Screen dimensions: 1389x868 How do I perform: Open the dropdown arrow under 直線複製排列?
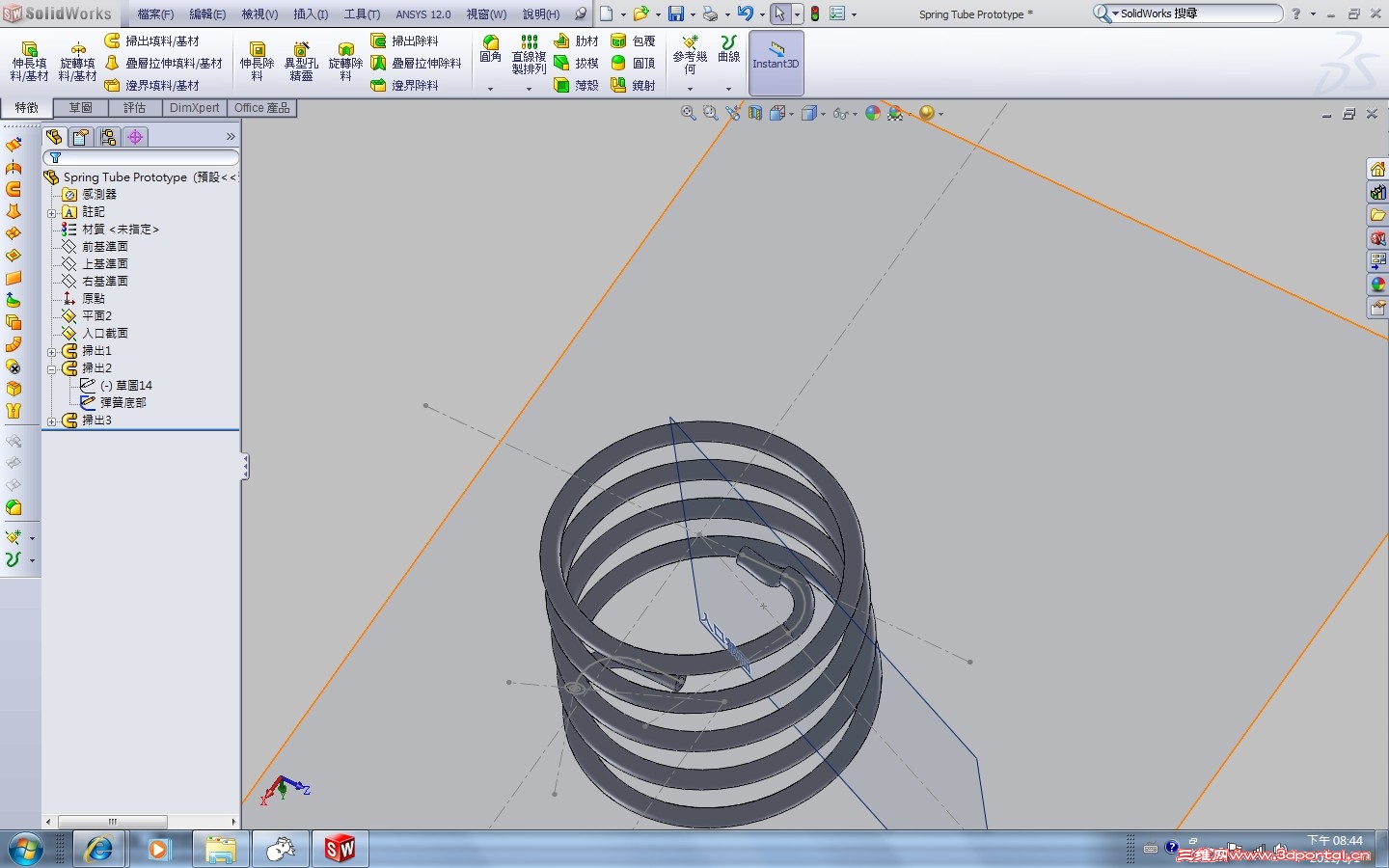tap(529, 89)
